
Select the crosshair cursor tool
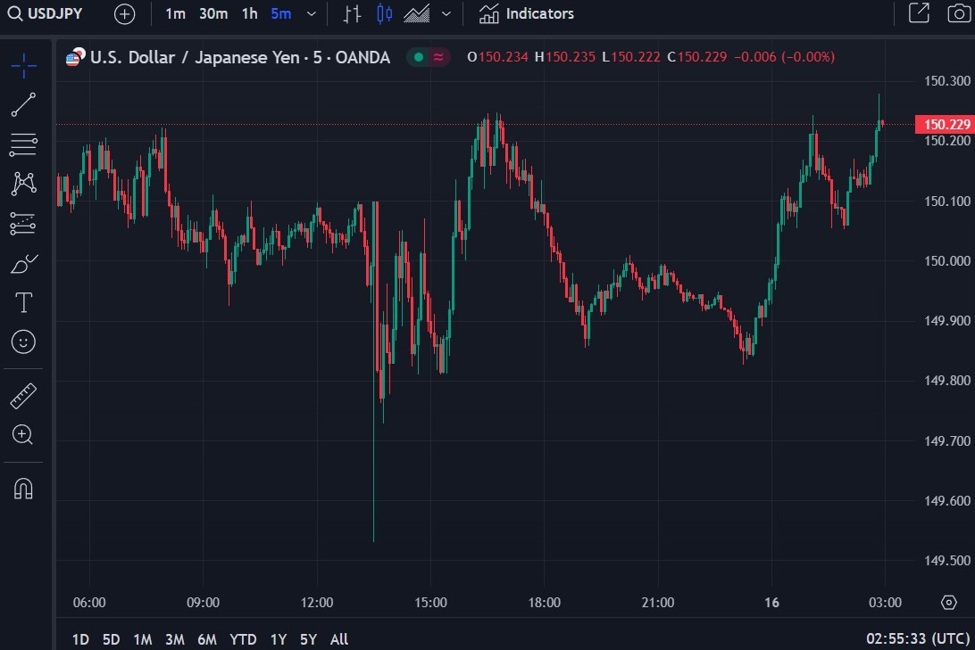tap(24, 67)
